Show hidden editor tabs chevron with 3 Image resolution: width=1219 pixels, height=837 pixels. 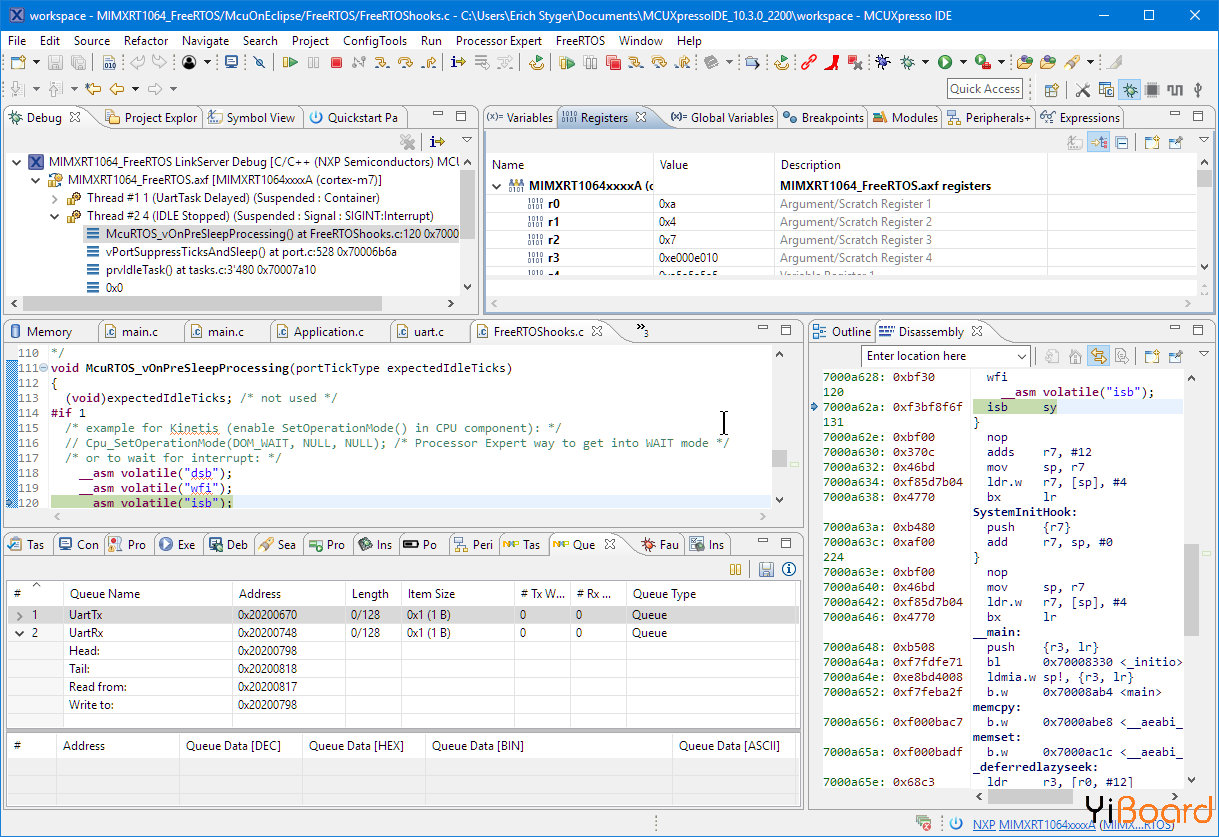pos(643,331)
